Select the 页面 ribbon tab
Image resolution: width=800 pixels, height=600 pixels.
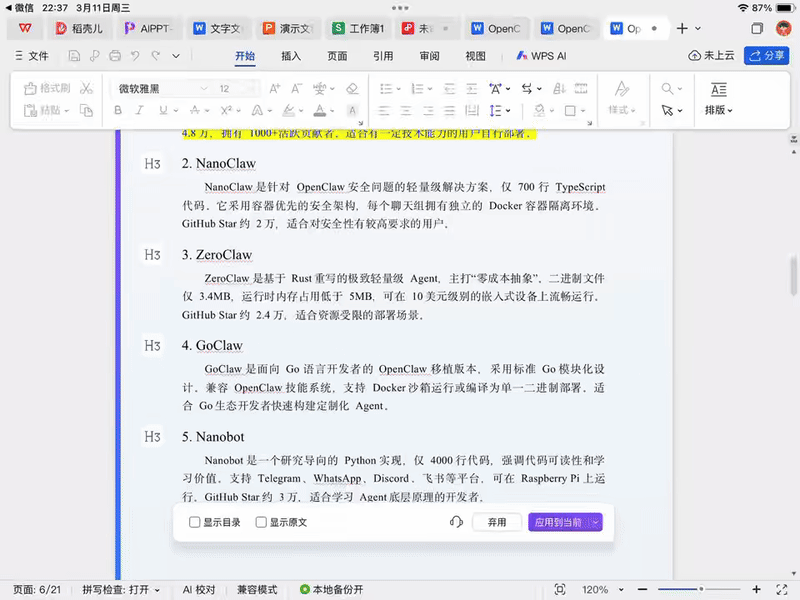[x=337, y=56]
